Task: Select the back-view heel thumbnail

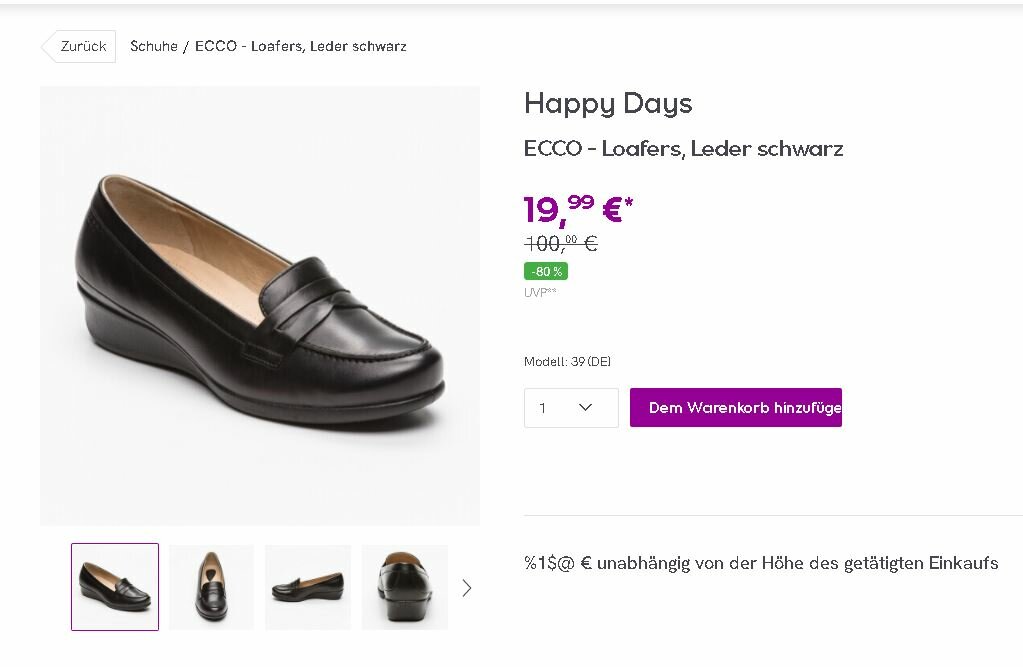Action: click(x=404, y=587)
